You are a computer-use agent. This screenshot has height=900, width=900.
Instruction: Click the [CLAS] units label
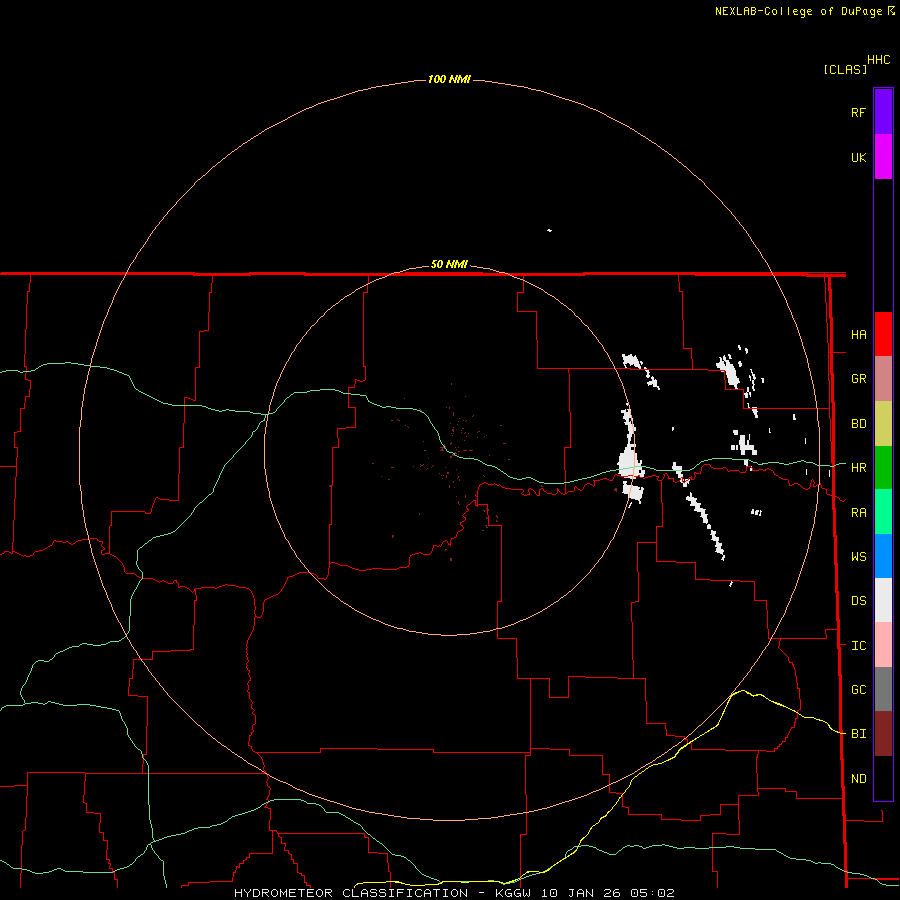(x=845, y=69)
